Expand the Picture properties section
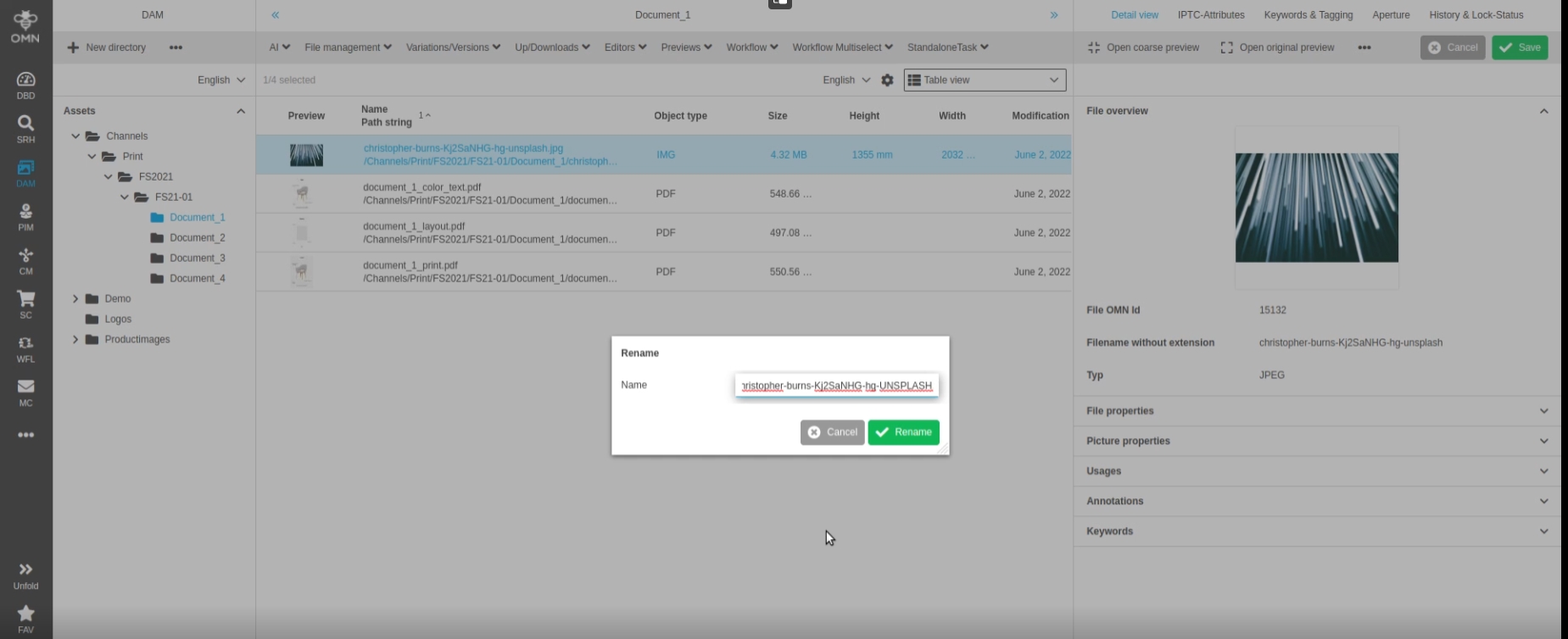The image size is (1568, 639). [1317, 441]
